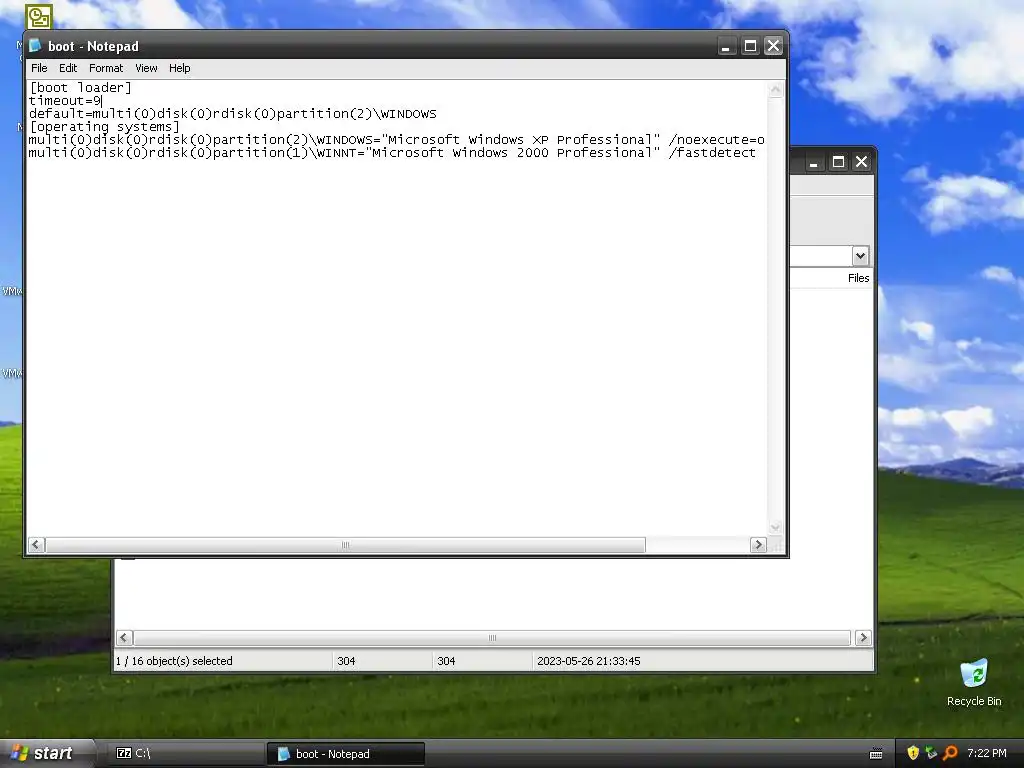Click the olive clock icon at the top-left desktop
The image size is (1024, 768).
pos(39,17)
